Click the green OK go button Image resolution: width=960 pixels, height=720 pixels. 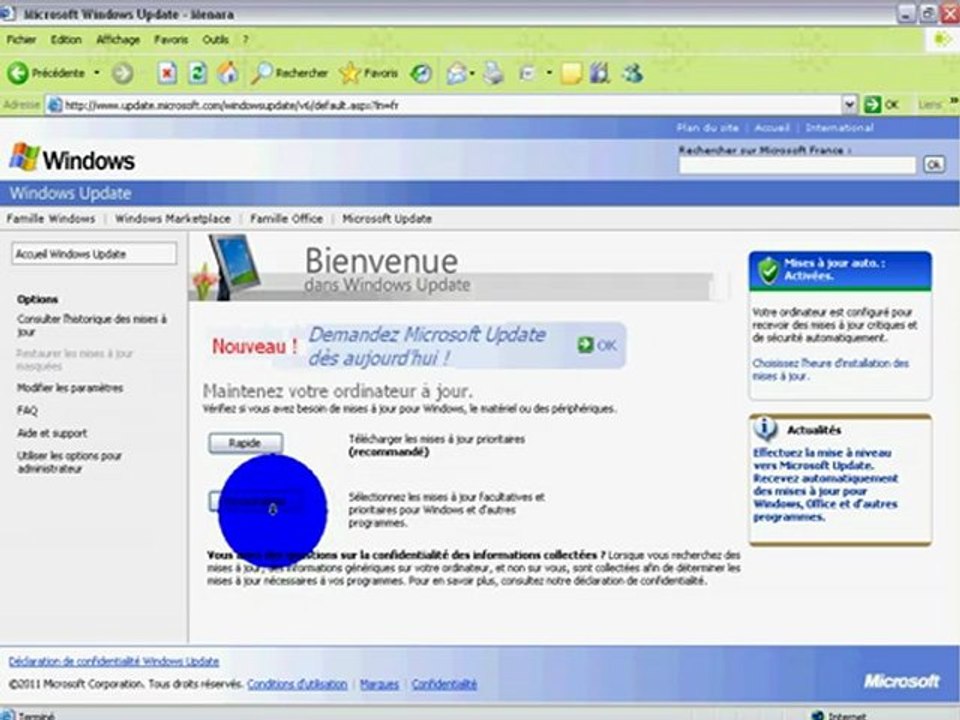tap(880, 105)
